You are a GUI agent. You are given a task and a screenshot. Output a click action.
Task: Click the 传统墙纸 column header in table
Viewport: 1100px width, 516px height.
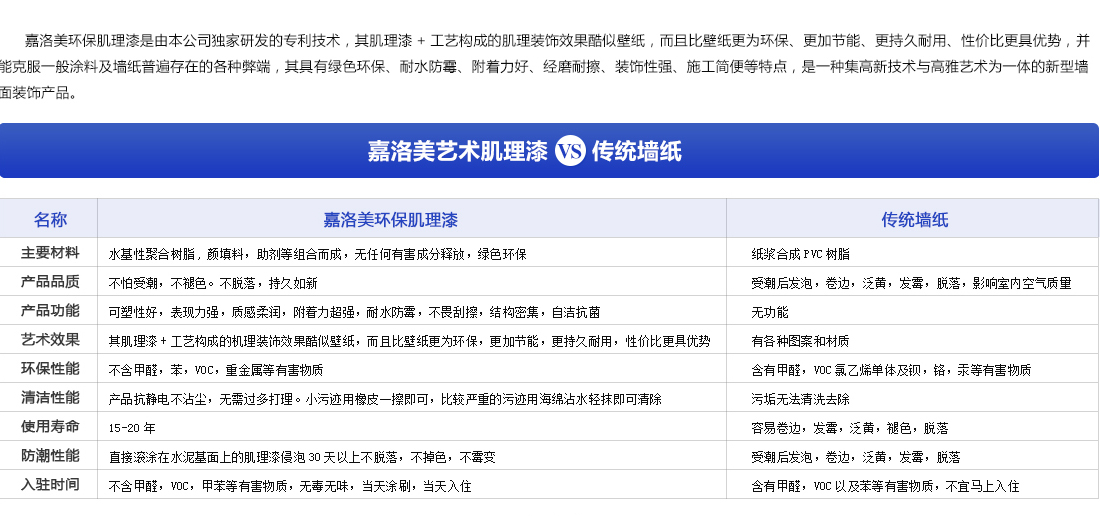coord(915,219)
